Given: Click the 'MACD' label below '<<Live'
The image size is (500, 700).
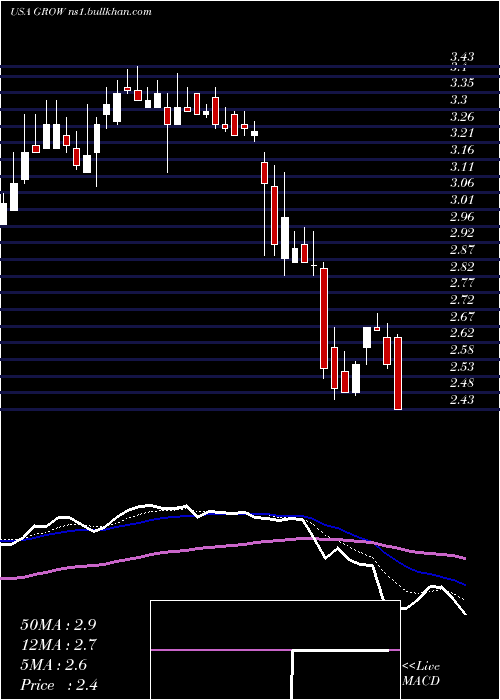Looking at the screenshot, I should pyautogui.click(x=421, y=682).
